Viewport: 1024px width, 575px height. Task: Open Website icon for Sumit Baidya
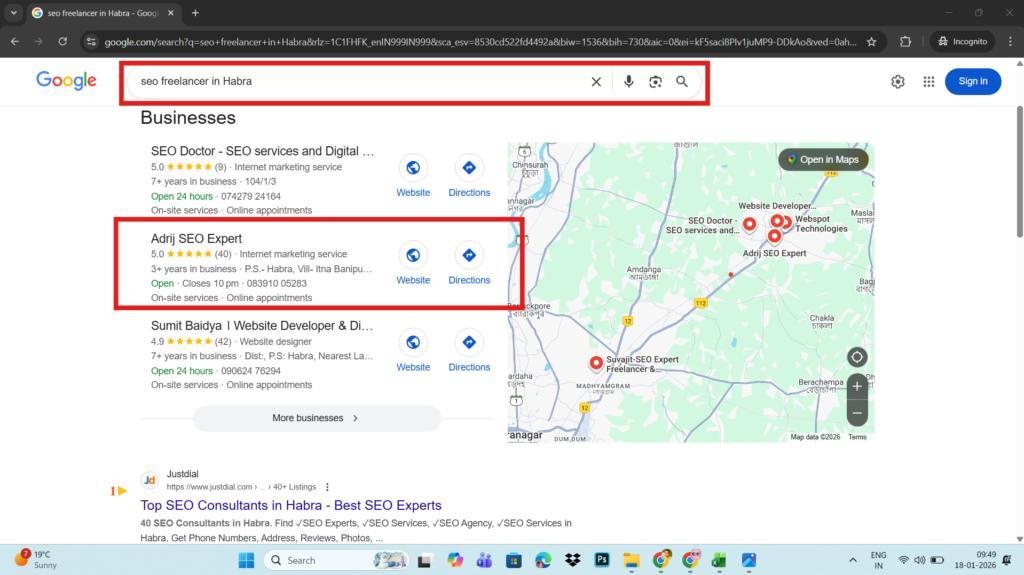pos(413,342)
